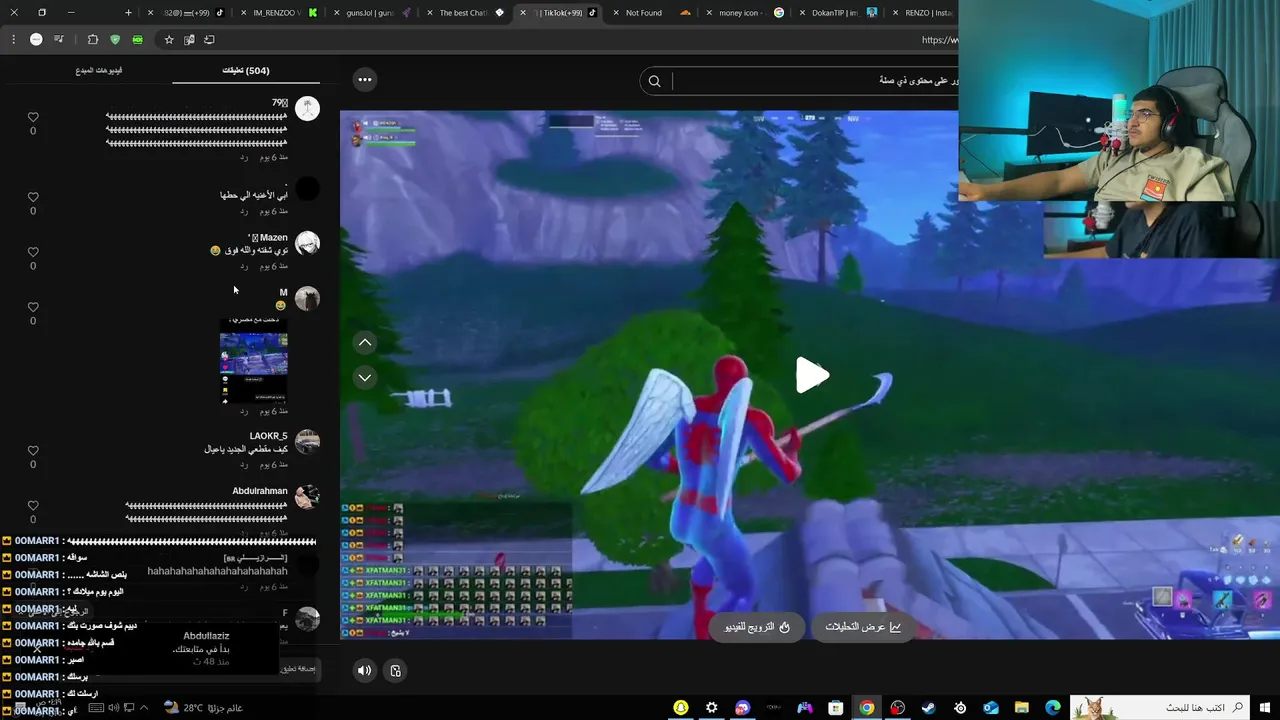Viewport: 1280px width, 720px height.
Task: Switch to The best Chat browser tab
Action: pyautogui.click(x=463, y=13)
